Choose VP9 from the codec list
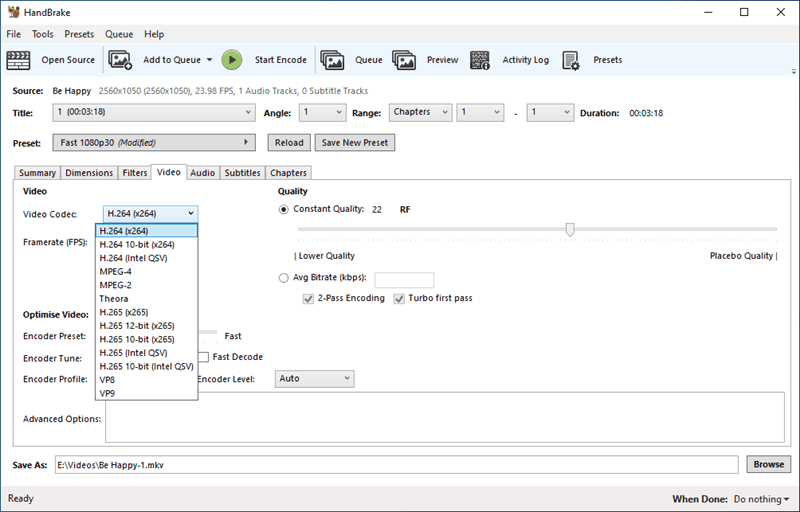 [146, 393]
